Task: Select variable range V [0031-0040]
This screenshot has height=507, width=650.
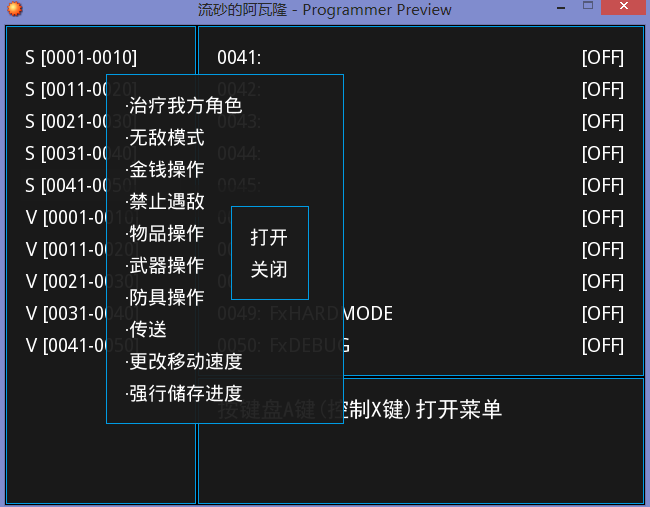Action: [82, 313]
